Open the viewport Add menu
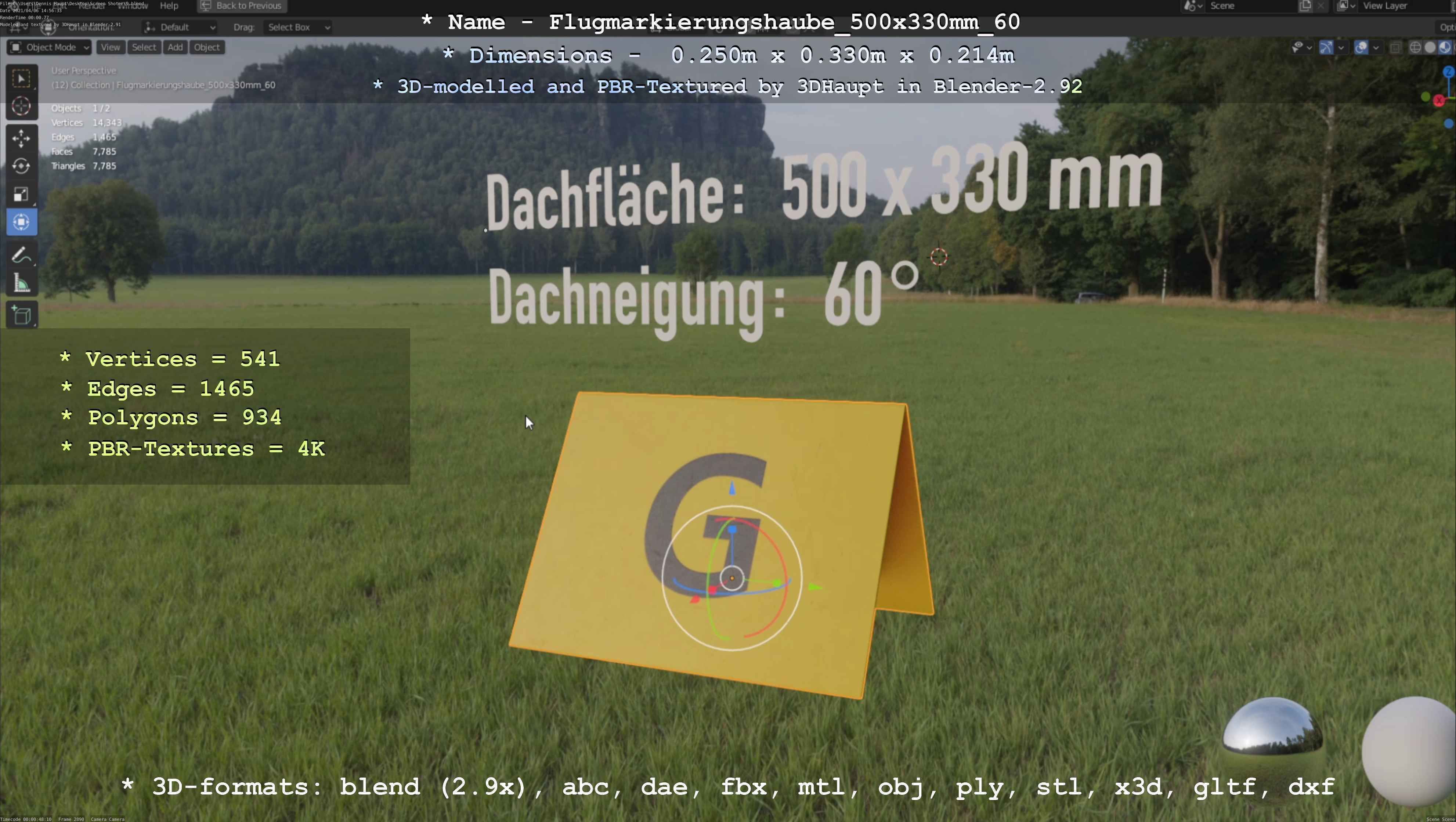 175,47
